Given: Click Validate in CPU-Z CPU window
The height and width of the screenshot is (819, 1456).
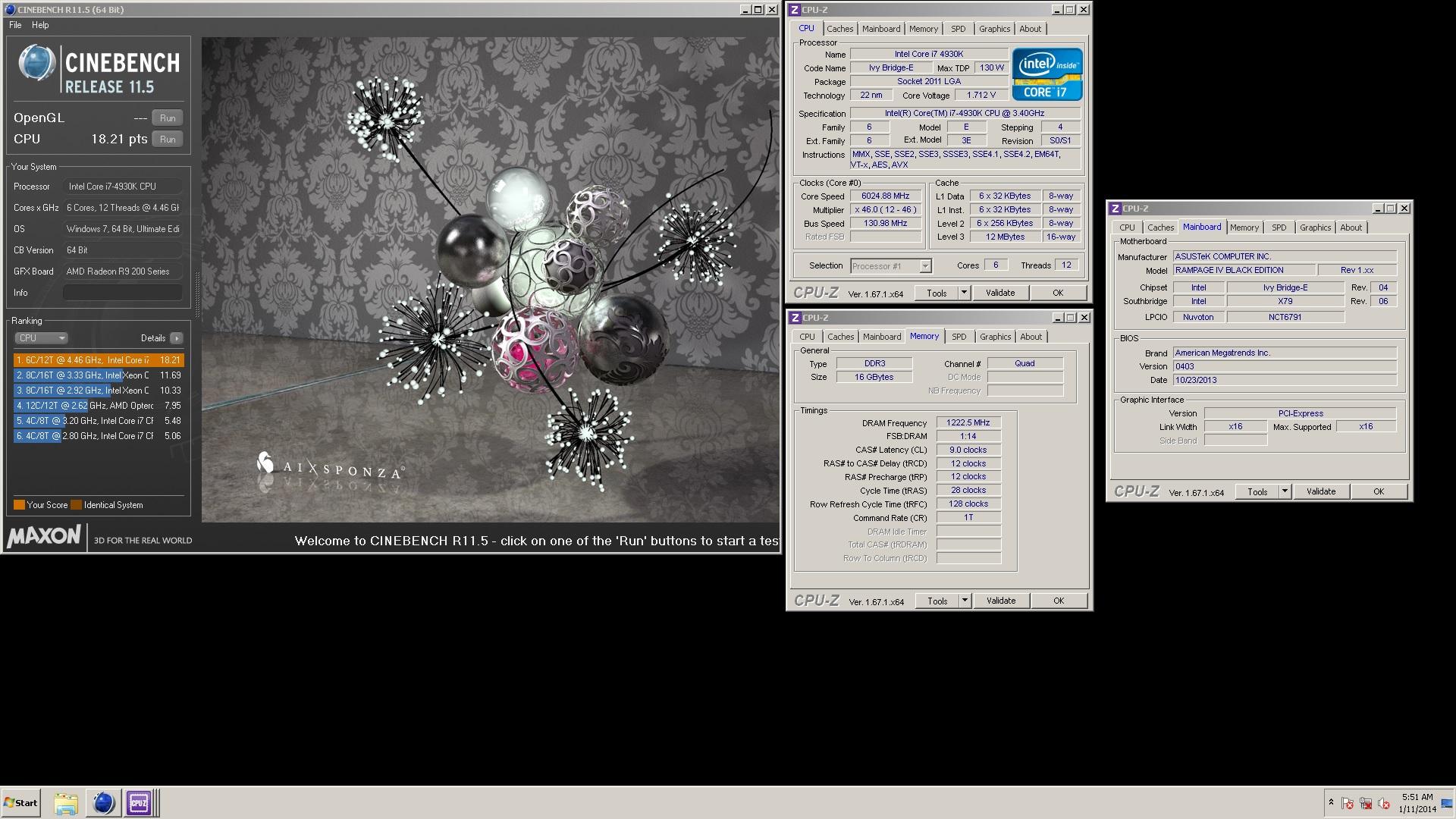Looking at the screenshot, I should pos(1000,293).
